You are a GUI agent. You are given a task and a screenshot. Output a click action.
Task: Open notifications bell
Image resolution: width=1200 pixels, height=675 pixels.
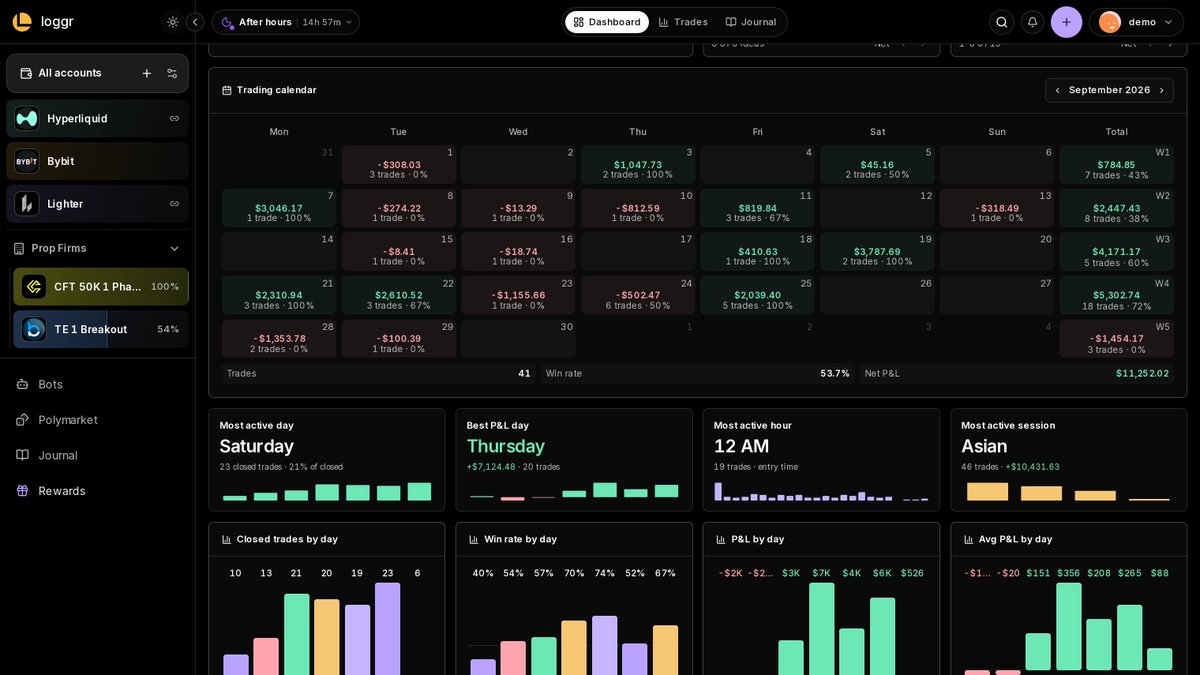[x=1032, y=22]
